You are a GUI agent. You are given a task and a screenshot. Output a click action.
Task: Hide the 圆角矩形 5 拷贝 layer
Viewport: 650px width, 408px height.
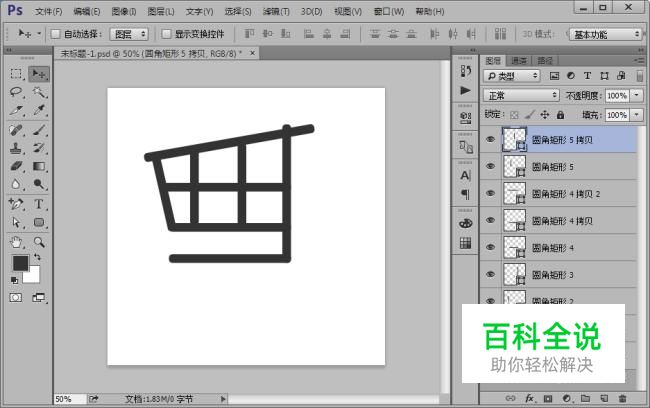tap(490, 139)
